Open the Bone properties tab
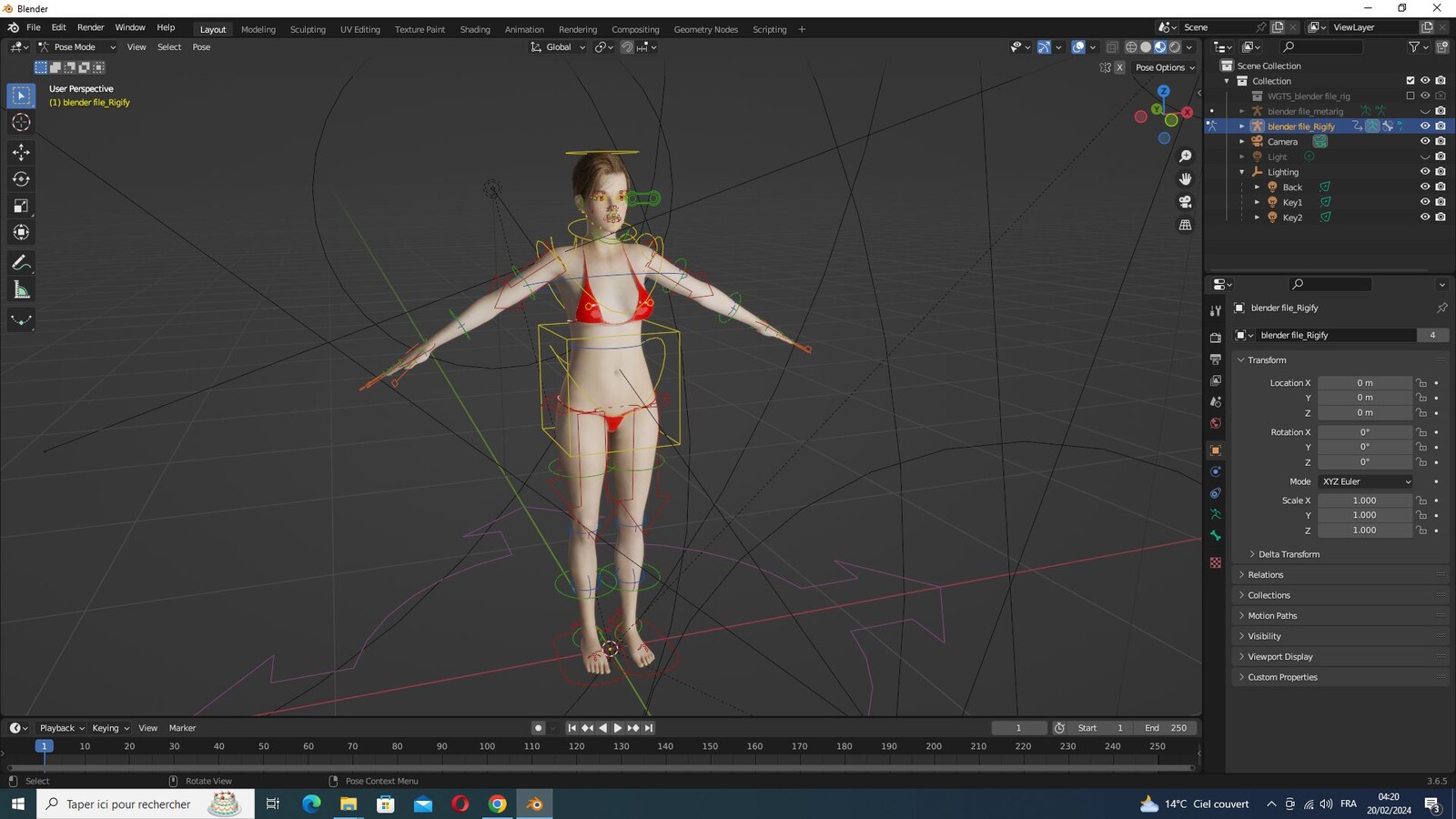This screenshot has width=1456, height=819. coord(1215,536)
